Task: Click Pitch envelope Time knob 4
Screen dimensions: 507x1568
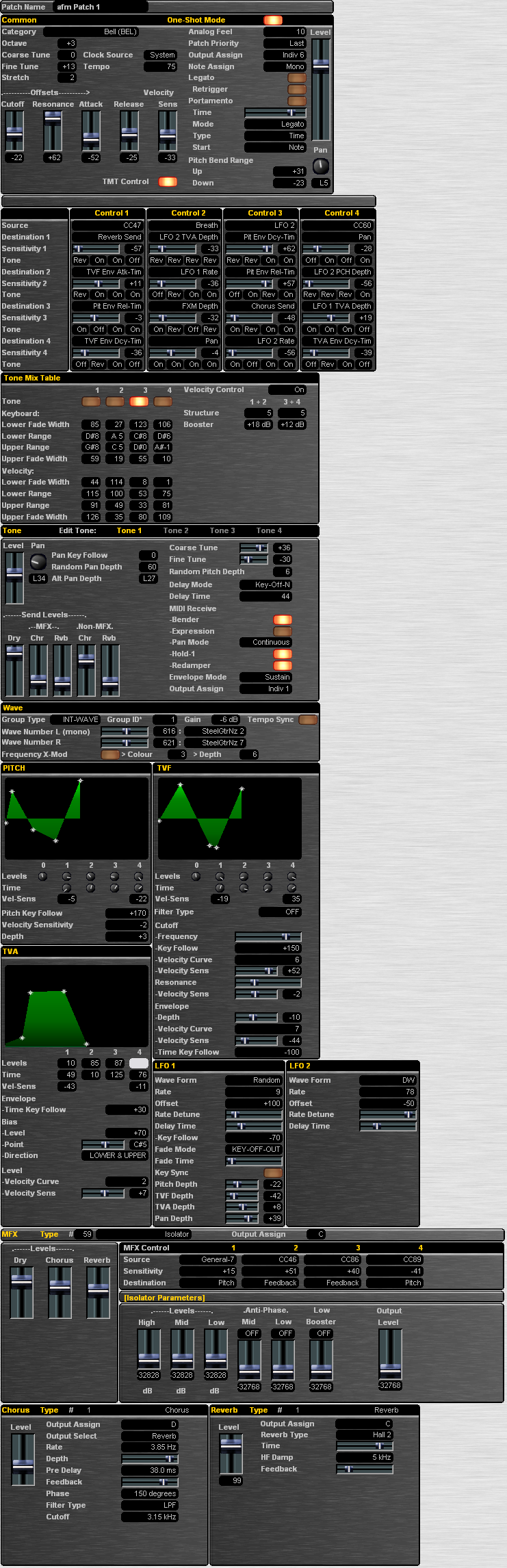Action: [139, 888]
